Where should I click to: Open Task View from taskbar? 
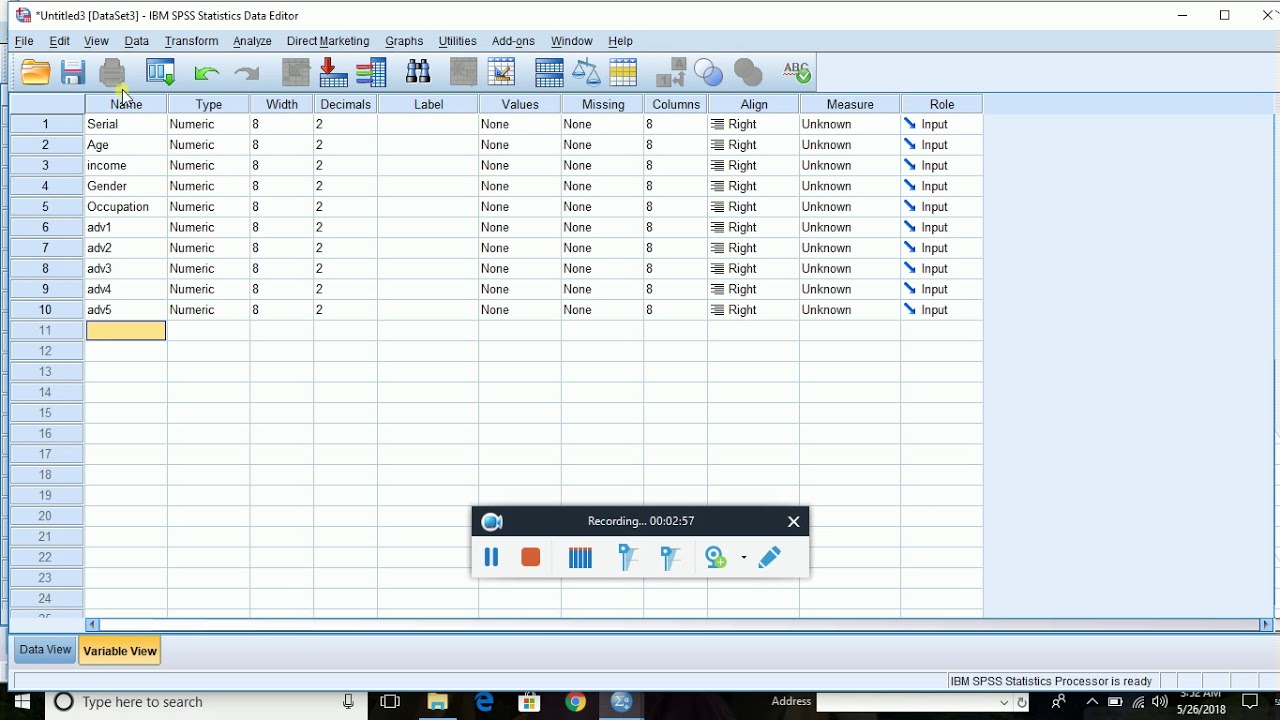(x=391, y=702)
